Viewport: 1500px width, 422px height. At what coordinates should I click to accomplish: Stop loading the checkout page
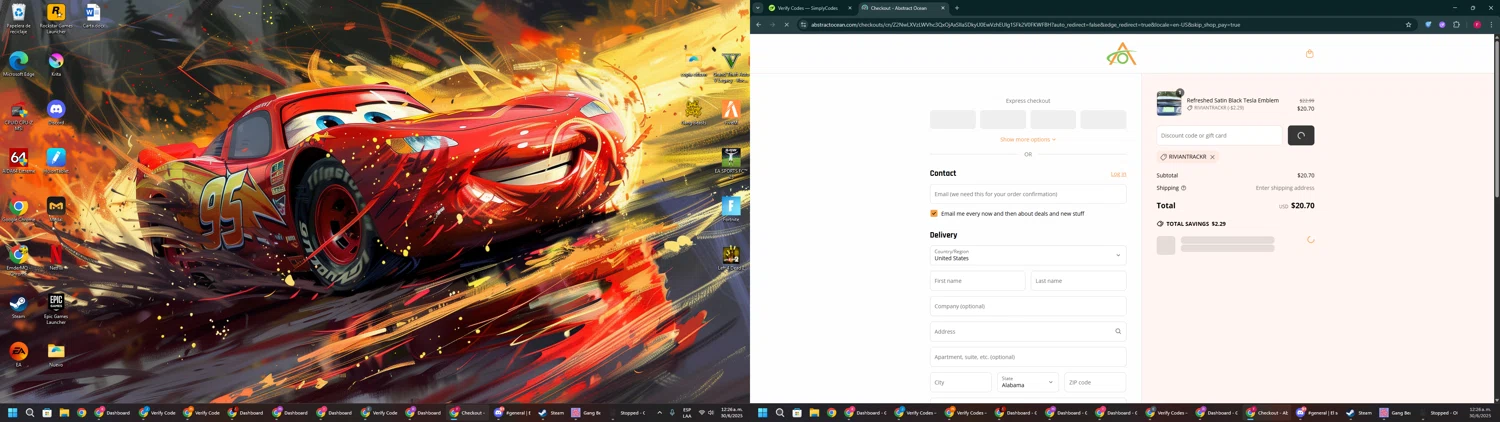click(786, 24)
